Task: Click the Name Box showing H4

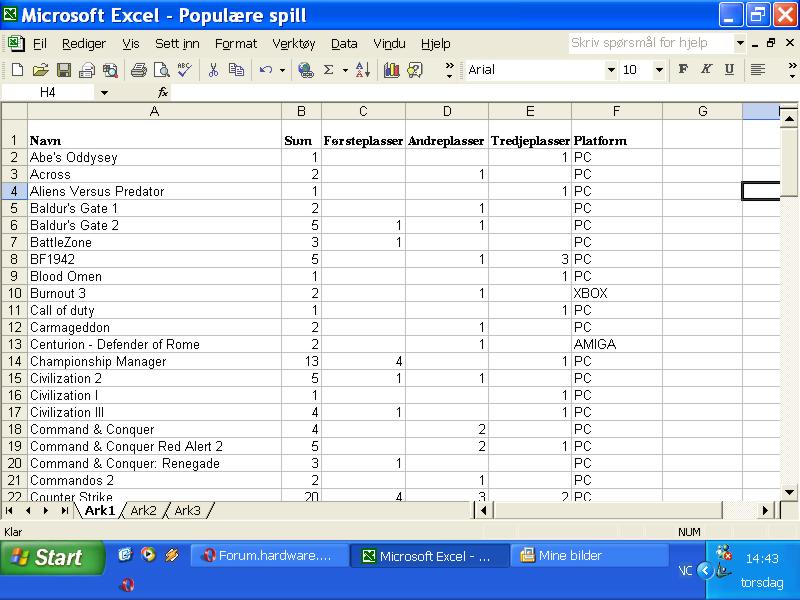Action: (47, 92)
